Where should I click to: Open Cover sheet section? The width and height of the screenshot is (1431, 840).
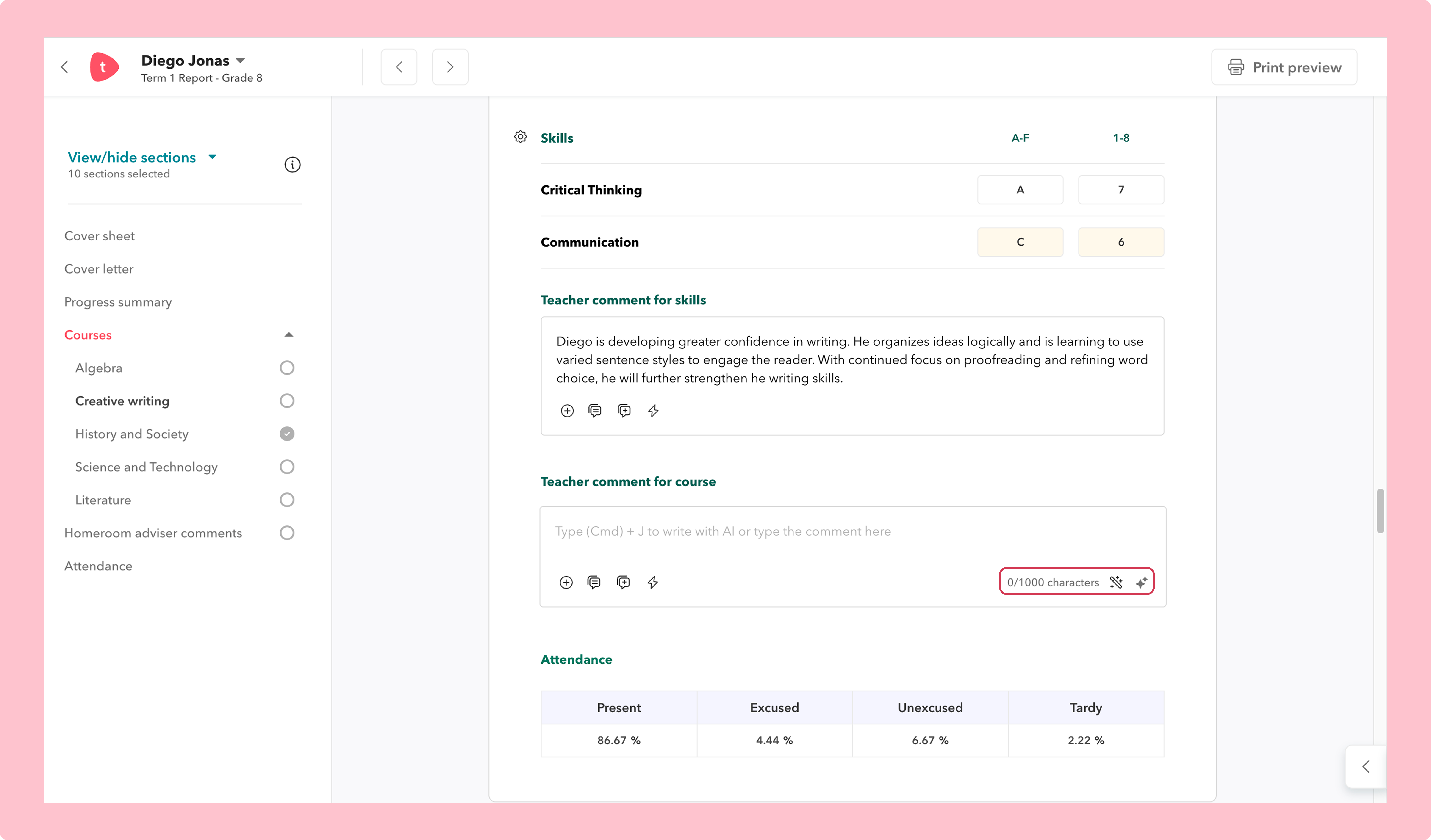coord(99,236)
